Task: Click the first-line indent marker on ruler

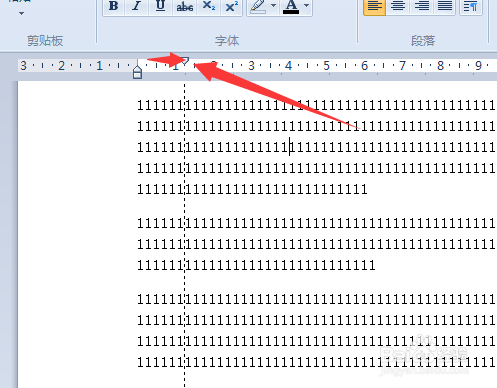Action: (x=185, y=62)
